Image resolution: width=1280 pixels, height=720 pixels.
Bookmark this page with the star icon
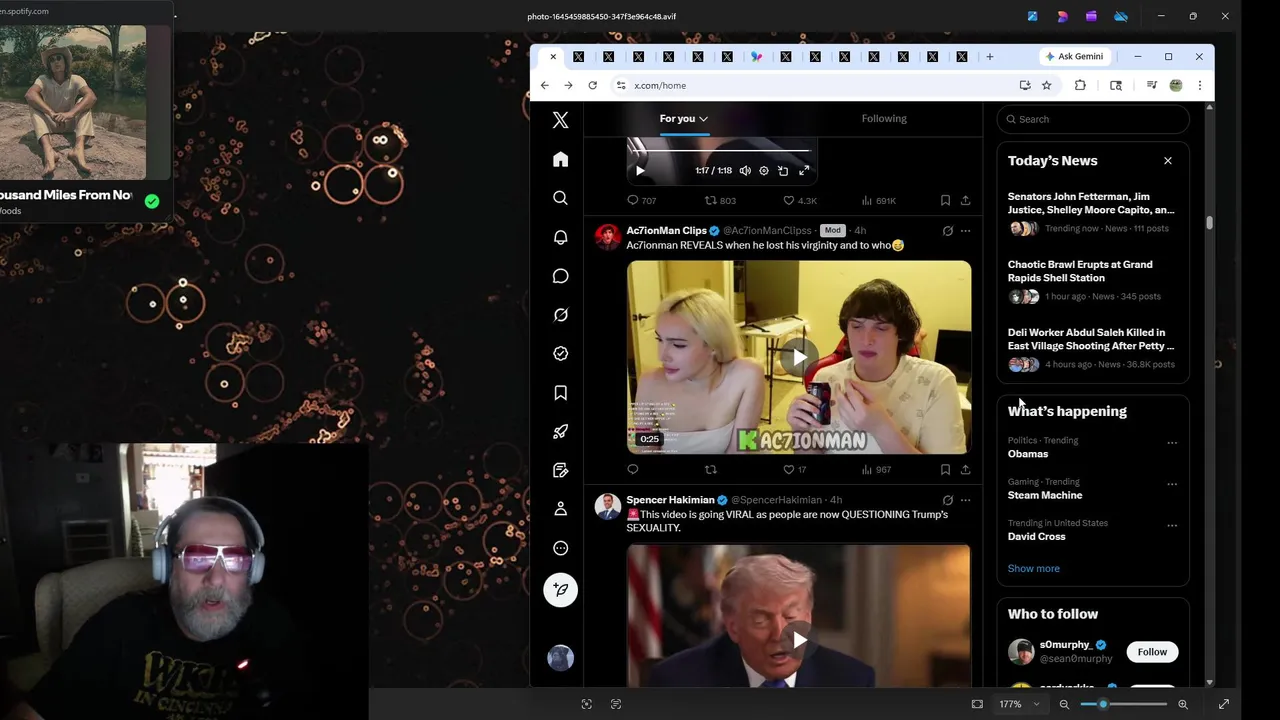pos(1046,85)
